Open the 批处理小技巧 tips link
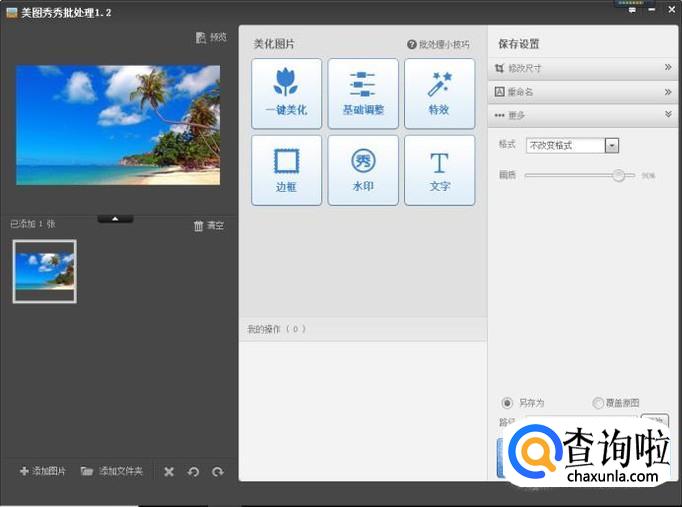The height and width of the screenshot is (507, 682). coord(438,45)
